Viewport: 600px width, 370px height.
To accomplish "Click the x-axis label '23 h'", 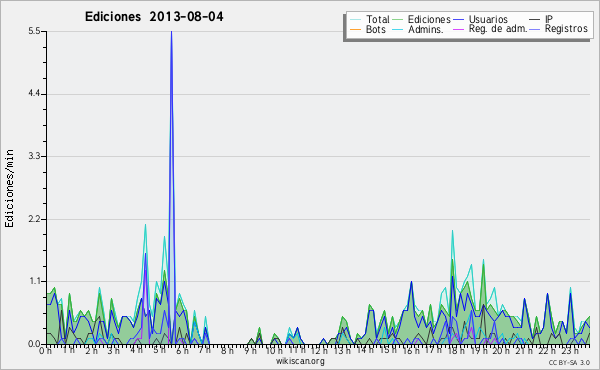I will click(570, 351).
